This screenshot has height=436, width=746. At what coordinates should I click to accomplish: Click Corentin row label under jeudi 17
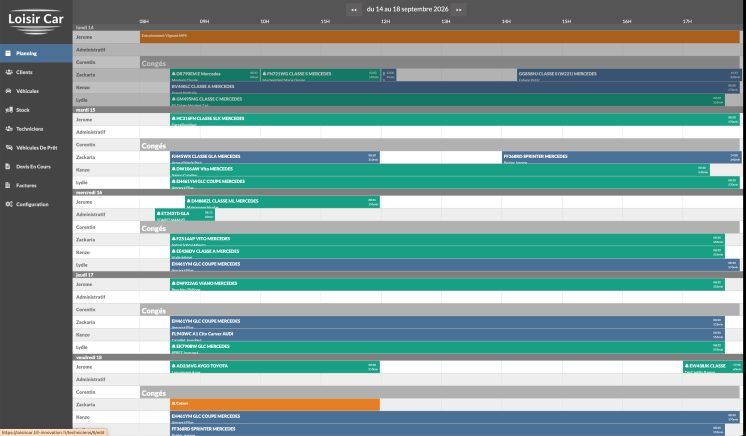(x=86, y=309)
